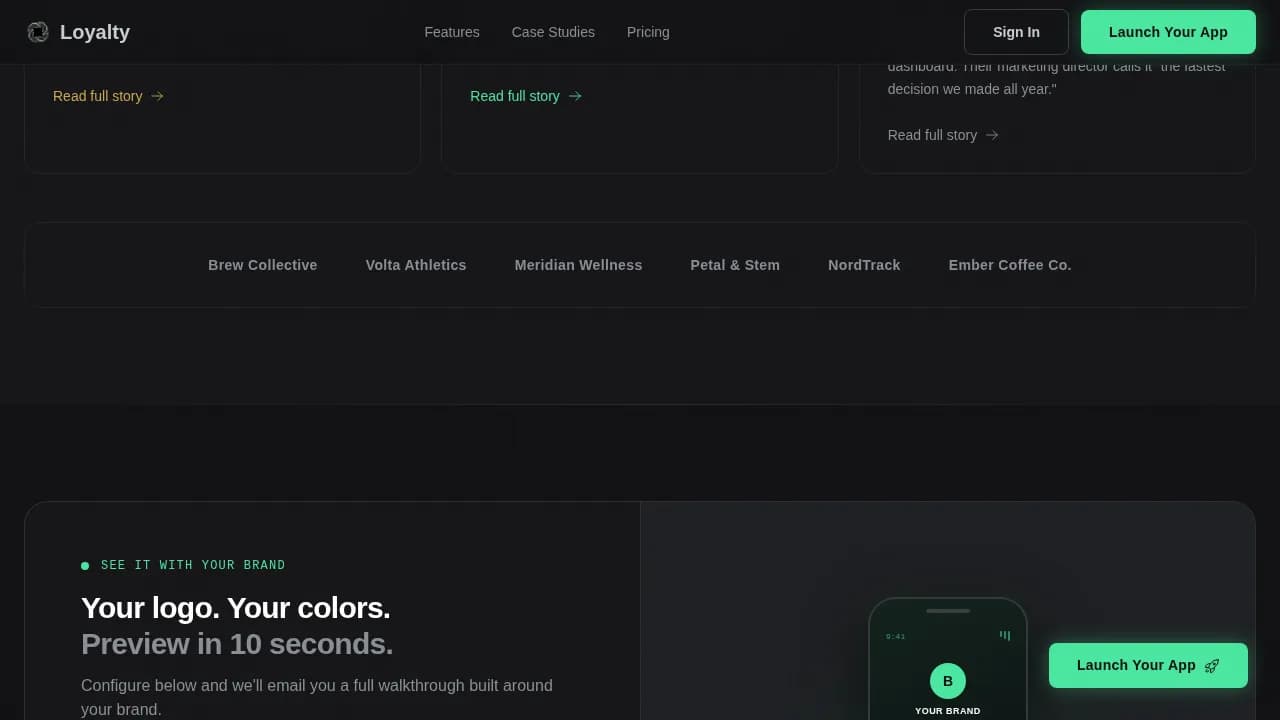1280x720 pixels.
Task: Open the Pricing nav item
Action: point(648,32)
